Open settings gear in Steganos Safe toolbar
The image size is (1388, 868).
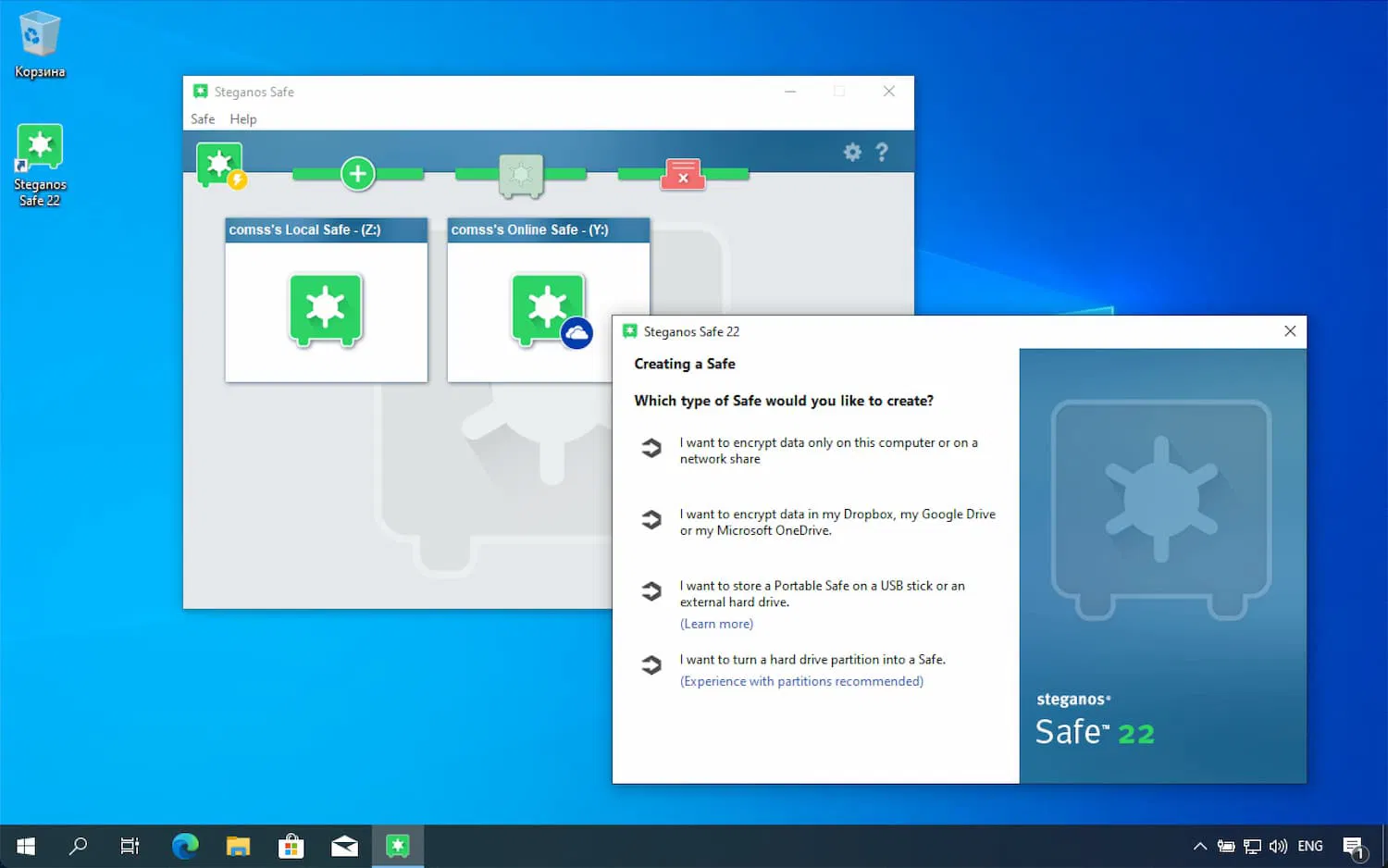pos(852,153)
